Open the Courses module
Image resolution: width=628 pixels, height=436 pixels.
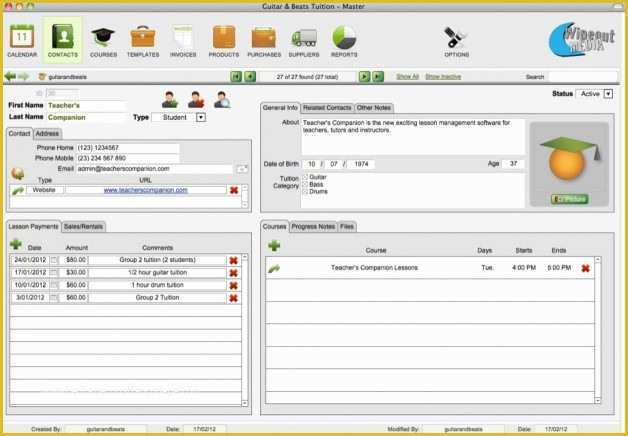click(103, 41)
